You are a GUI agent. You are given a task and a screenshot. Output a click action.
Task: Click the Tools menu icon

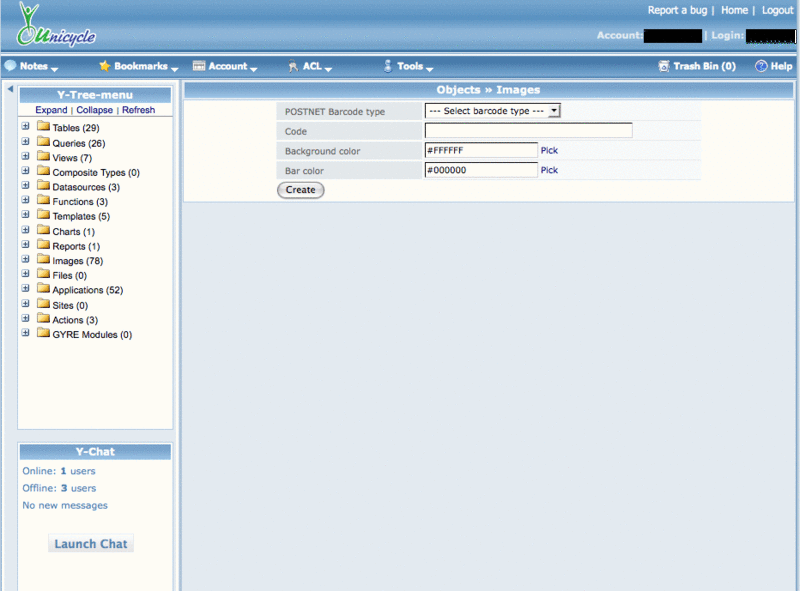click(x=388, y=66)
